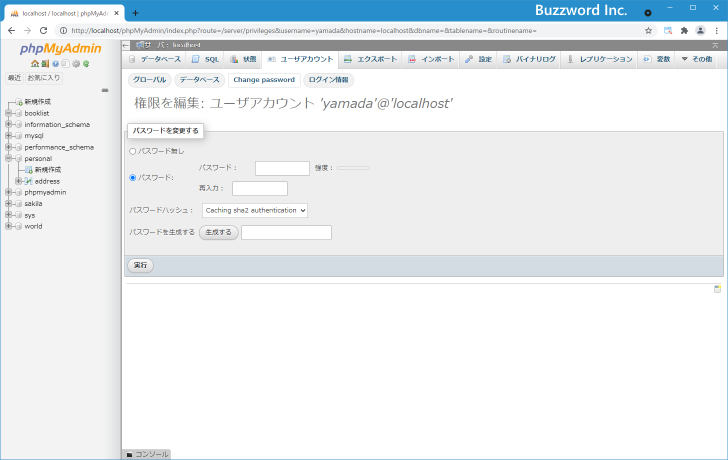Switch to the Change password sub-tab
The image size is (728, 460).
(x=264, y=80)
